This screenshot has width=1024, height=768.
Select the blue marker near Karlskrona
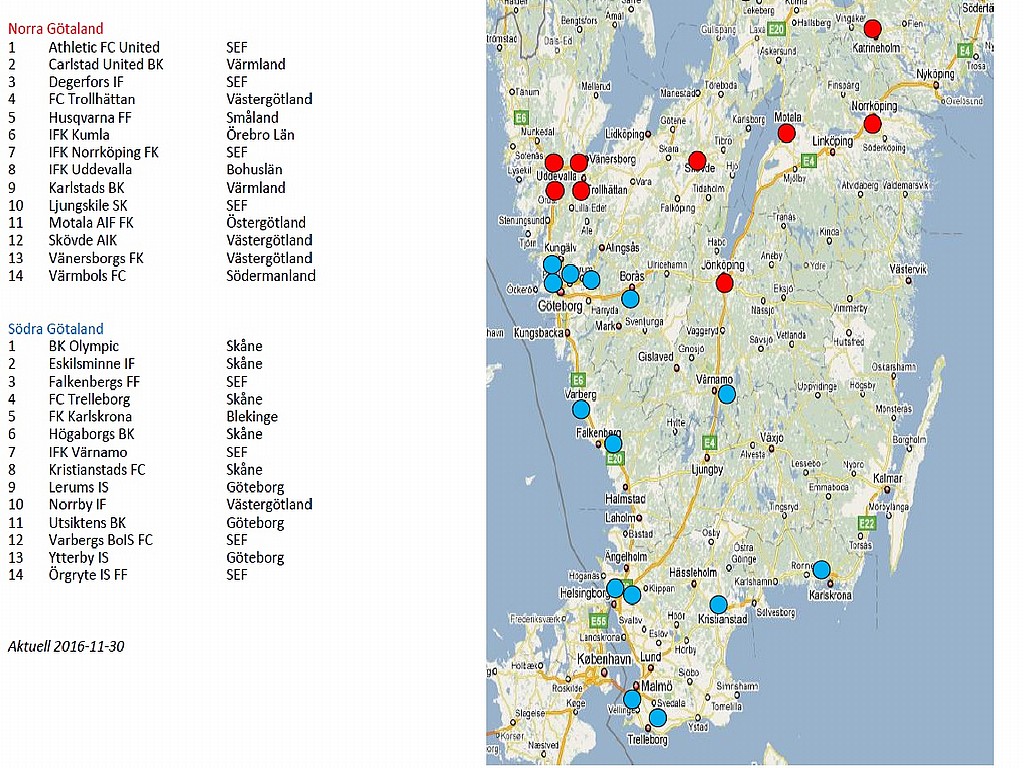coord(821,570)
